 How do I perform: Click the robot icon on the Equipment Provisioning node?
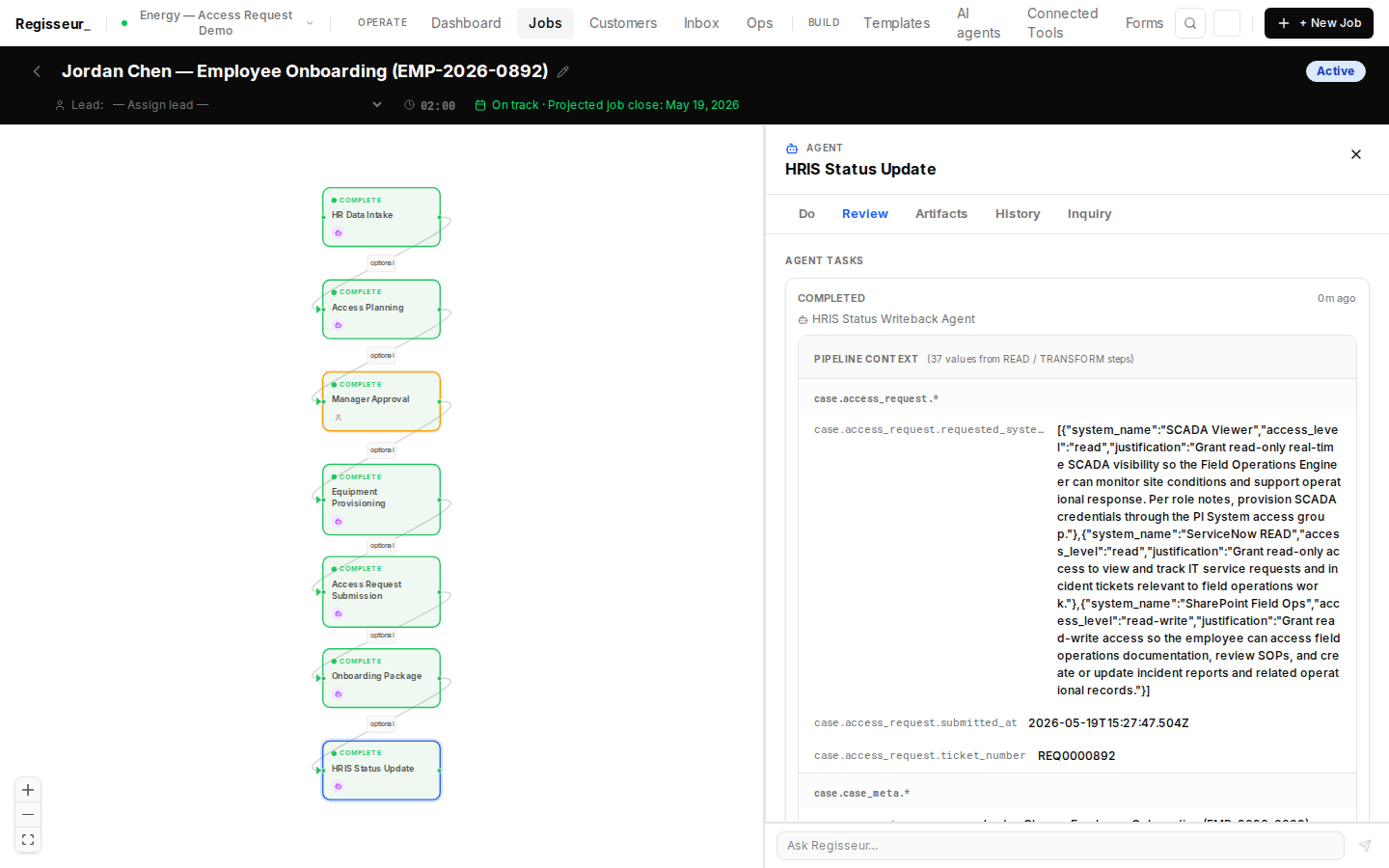tap(339, 522)
